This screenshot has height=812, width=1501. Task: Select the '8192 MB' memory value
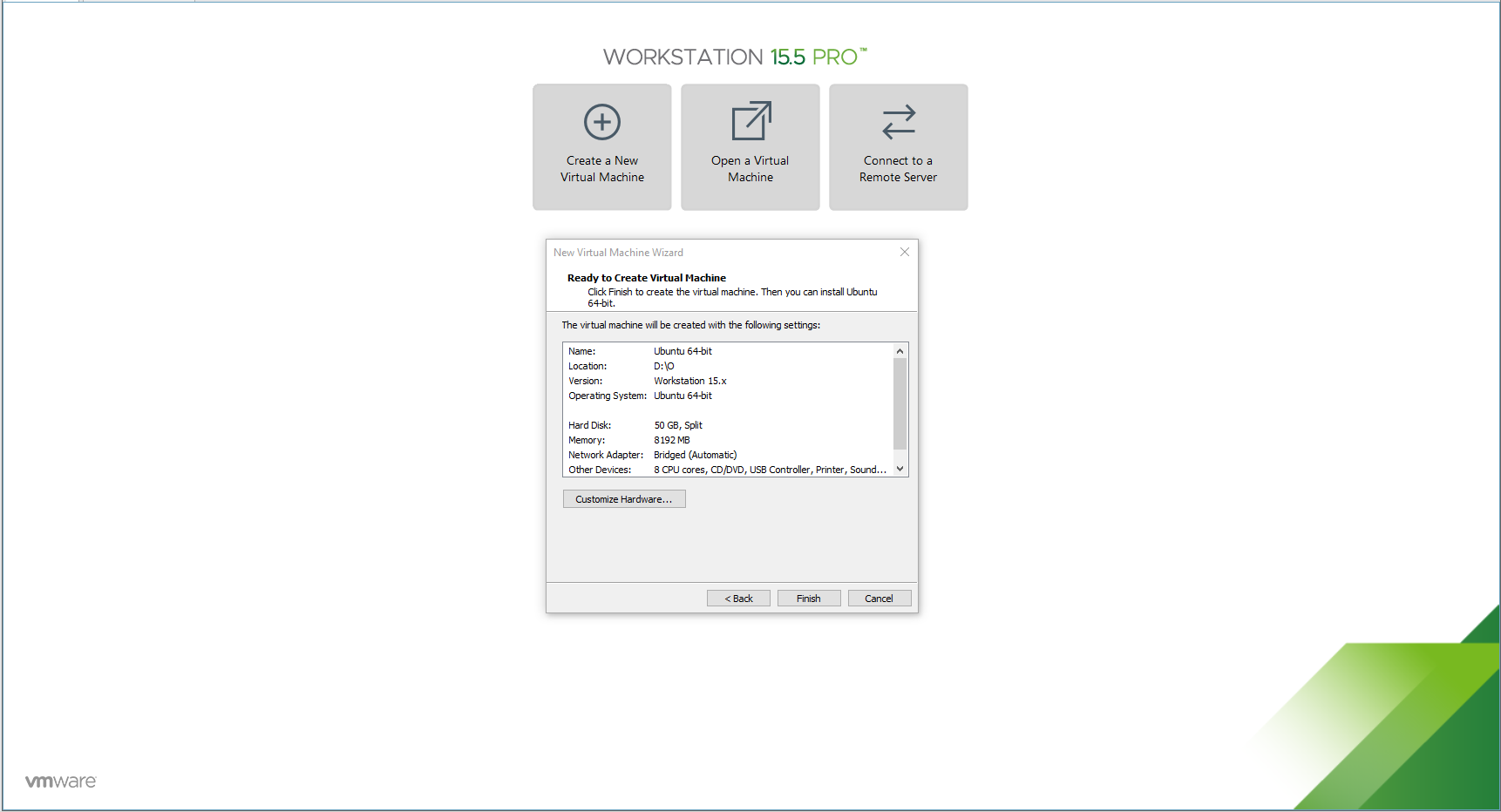tap(672, 440)
